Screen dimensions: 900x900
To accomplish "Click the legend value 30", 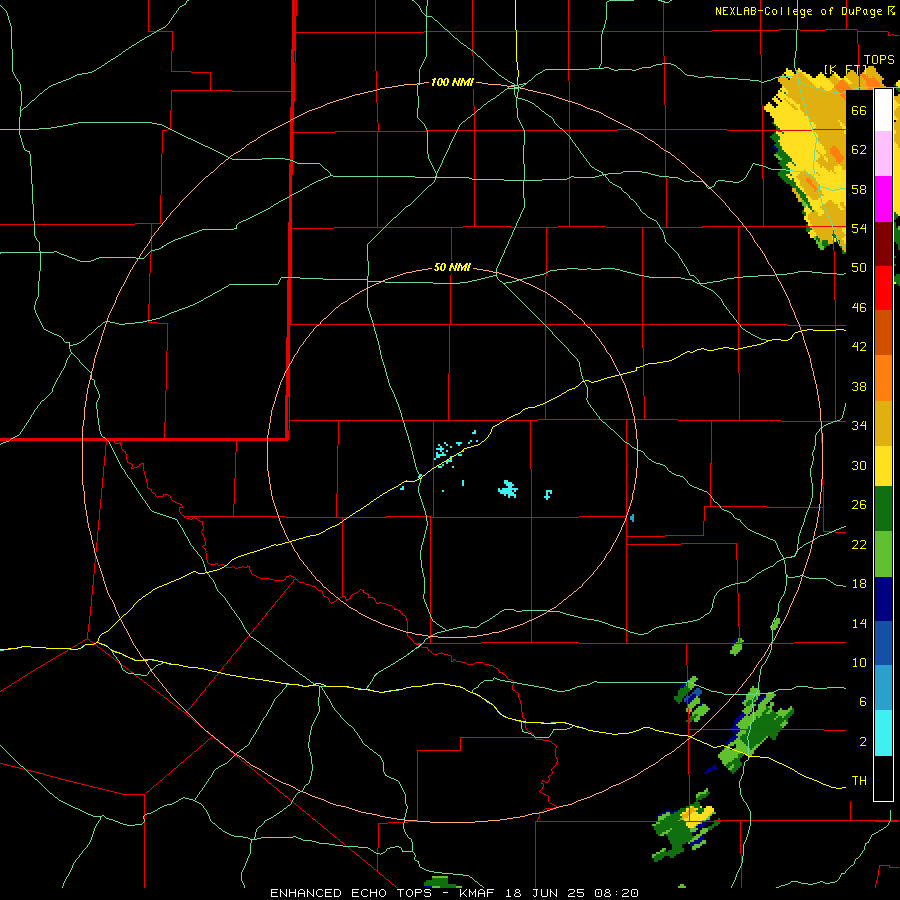I will click(859, 465).
